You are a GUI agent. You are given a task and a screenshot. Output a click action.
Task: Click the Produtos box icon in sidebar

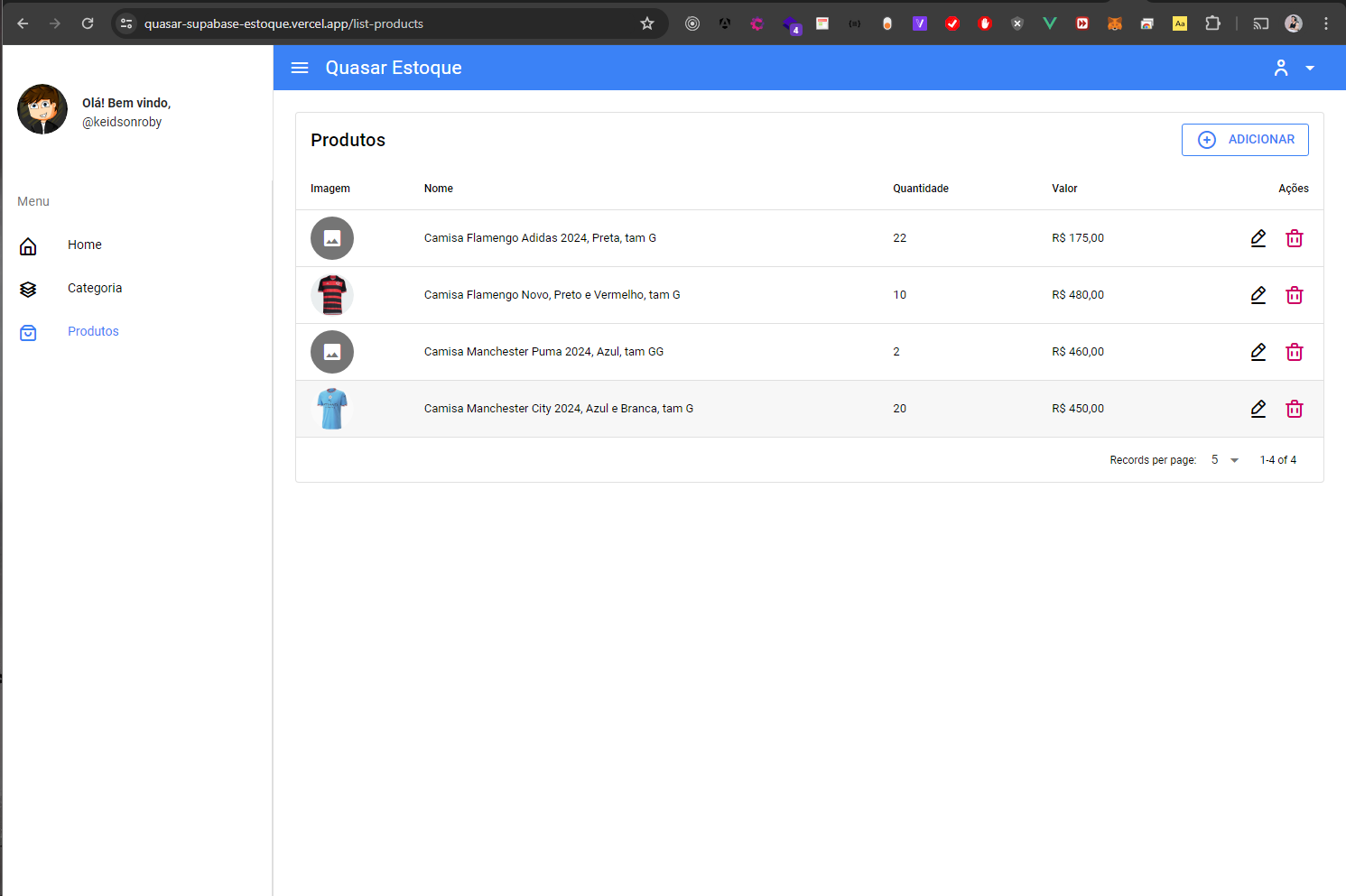point(28,332)
